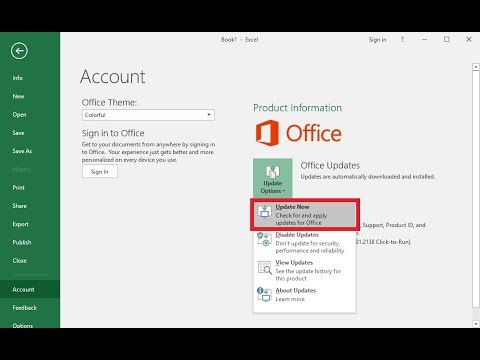This screenshot has height=360, width=480.
Task: Select the Account sidebar item
Action: click(x=30, y=289)
